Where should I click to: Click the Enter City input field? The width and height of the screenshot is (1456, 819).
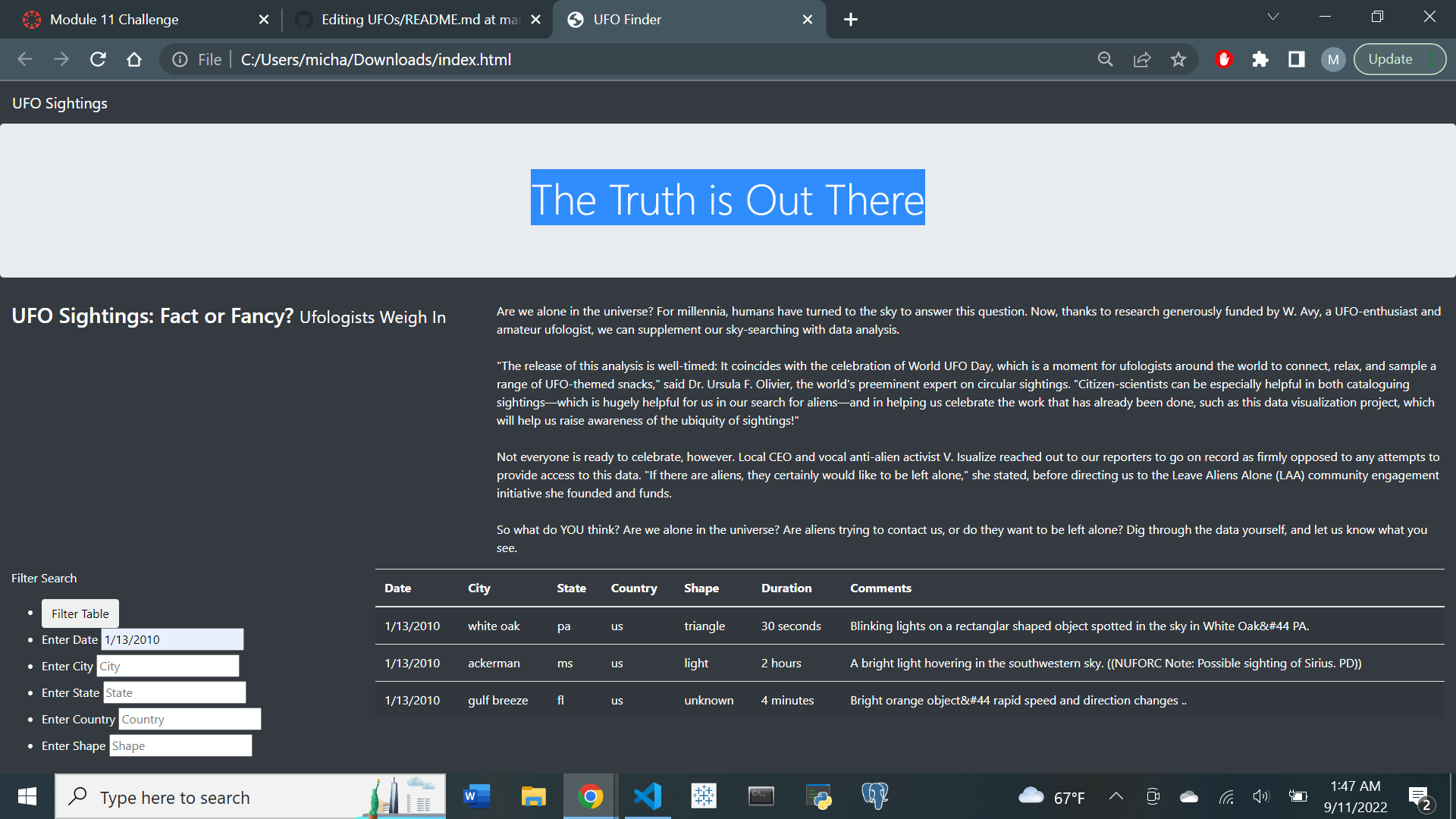click(x=167, y=665)
